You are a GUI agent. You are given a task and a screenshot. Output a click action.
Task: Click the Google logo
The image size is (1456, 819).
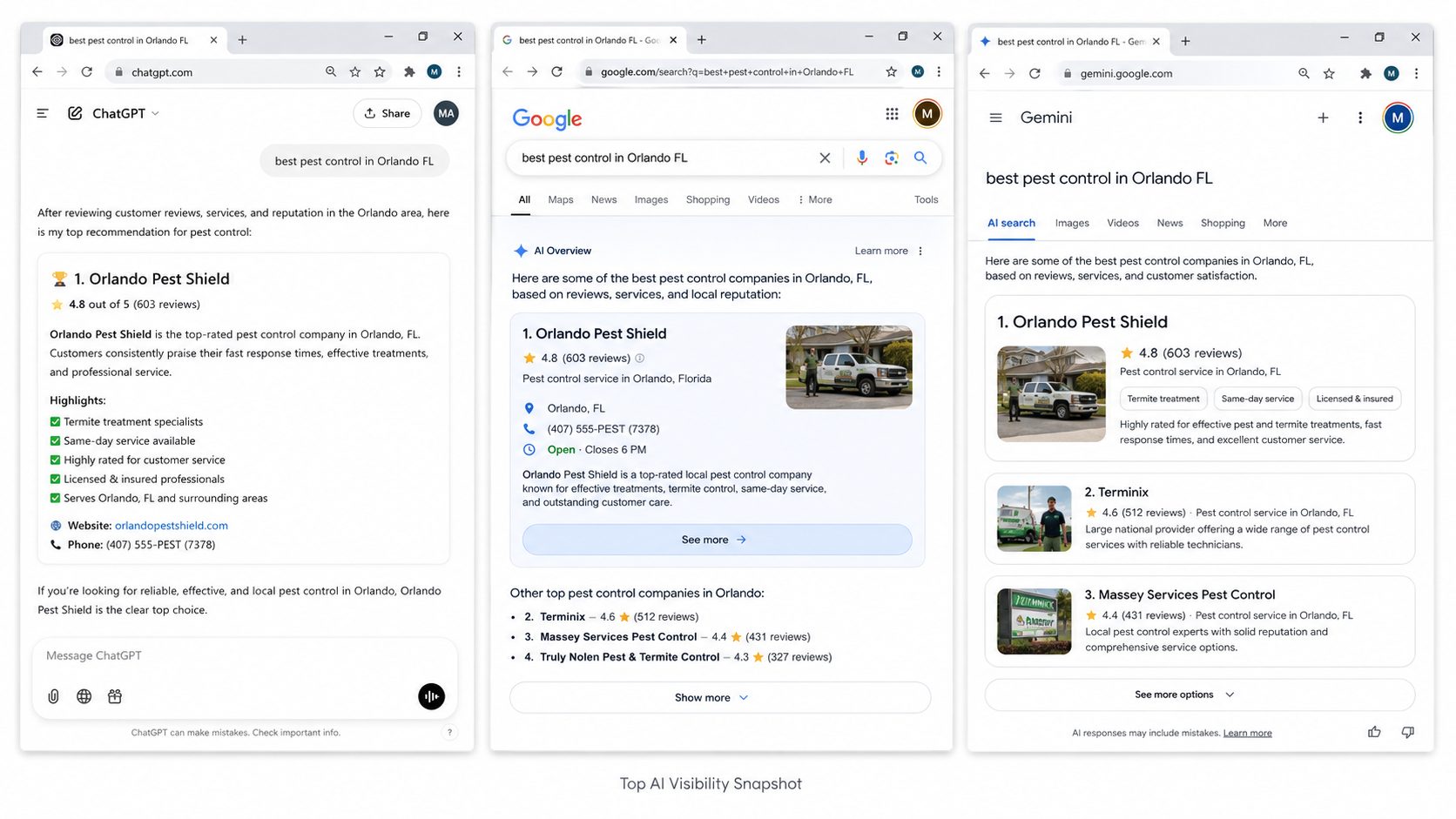[x=547, y=118]
